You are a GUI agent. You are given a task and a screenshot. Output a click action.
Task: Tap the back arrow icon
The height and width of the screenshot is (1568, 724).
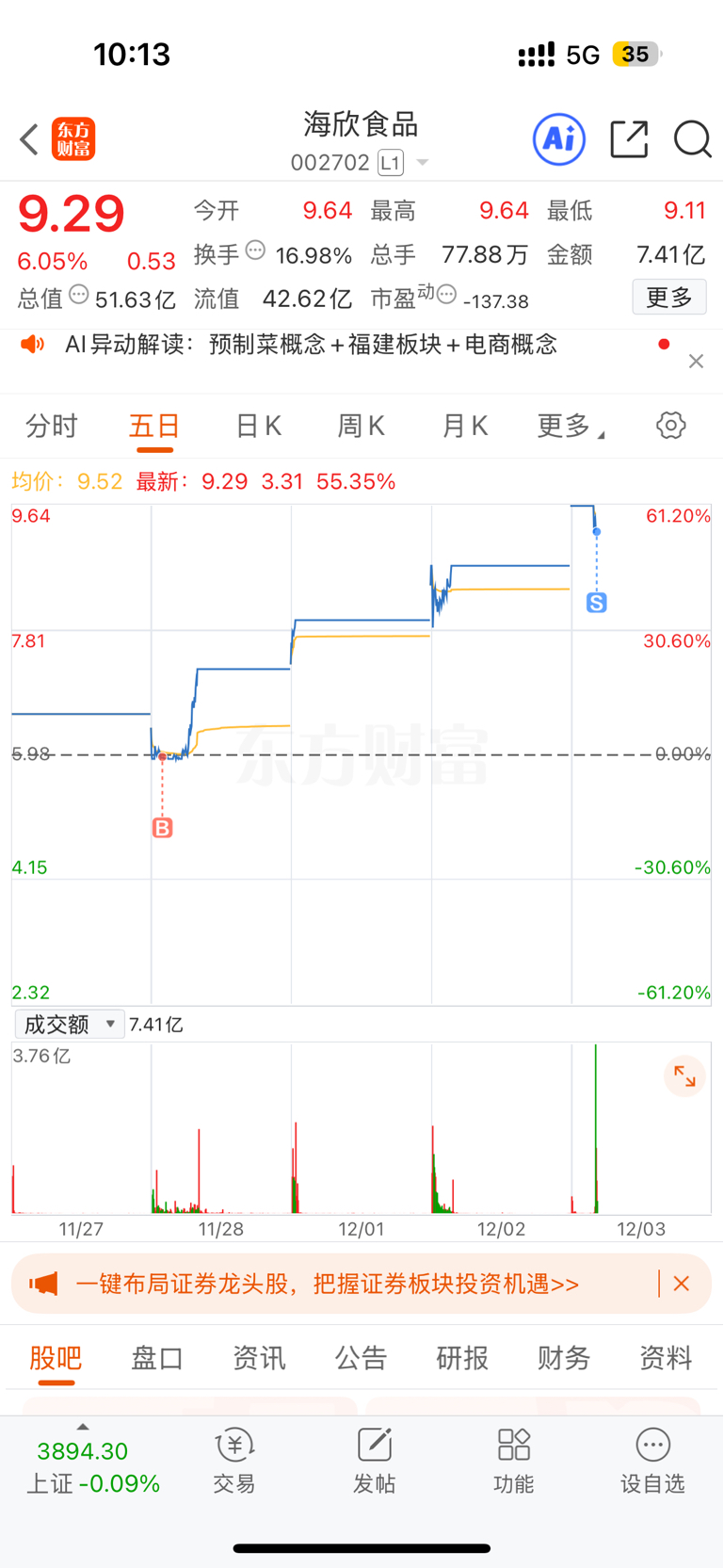coord(29,139)
